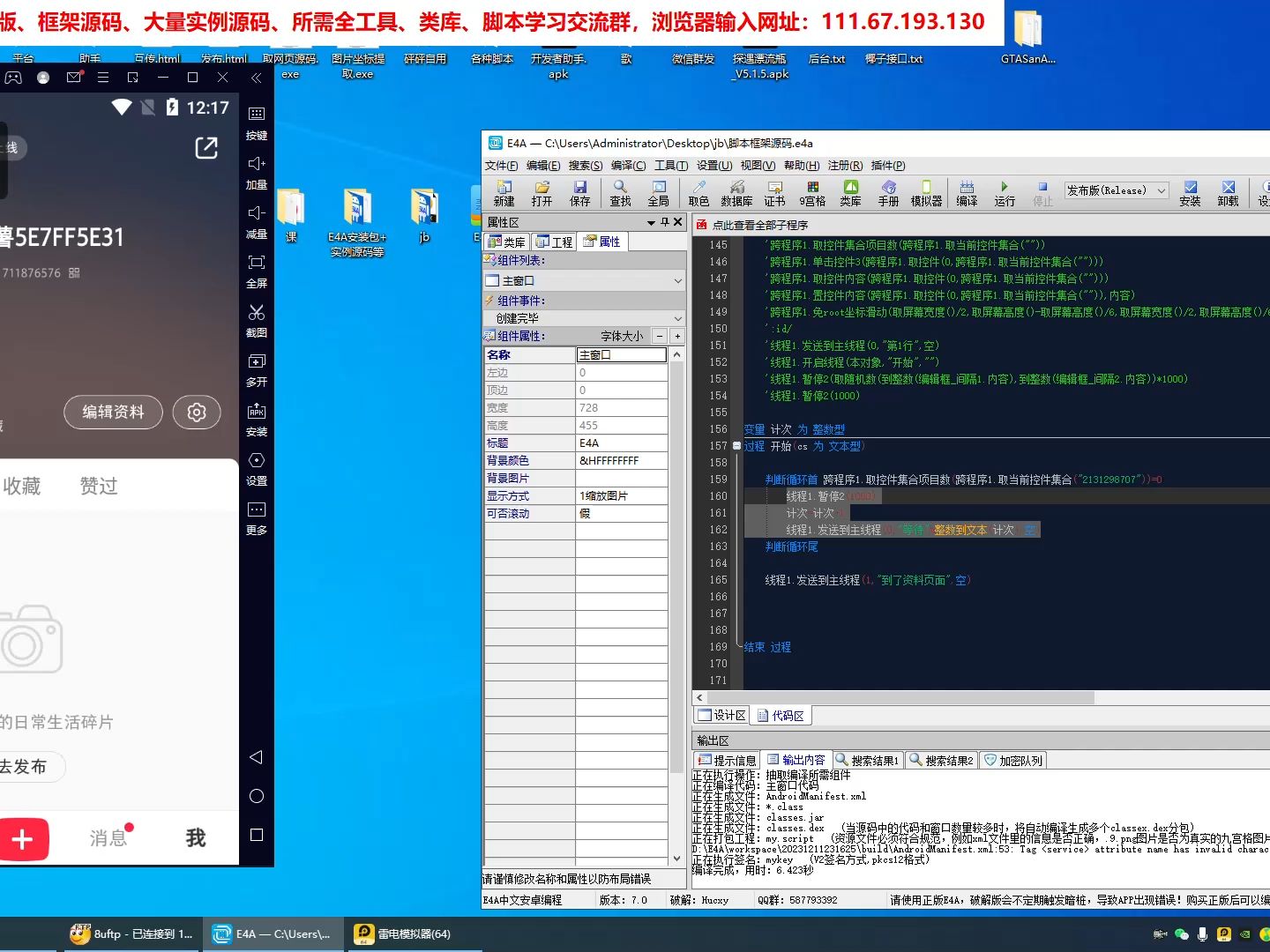Viewport: 1270px width, 952px height.
Task: Open the 插件(P) menu
Action: click(888, 166)
